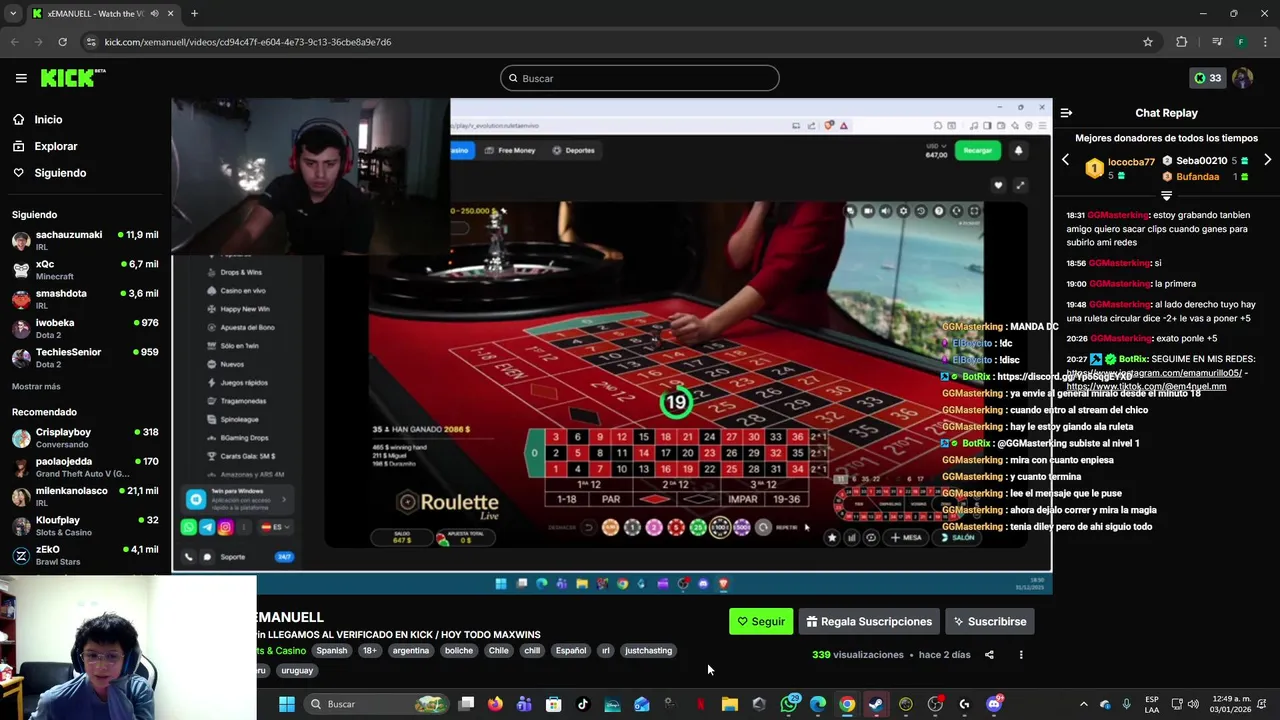
Task: Show hidden system tray icons
Action: click(1083, 704)
